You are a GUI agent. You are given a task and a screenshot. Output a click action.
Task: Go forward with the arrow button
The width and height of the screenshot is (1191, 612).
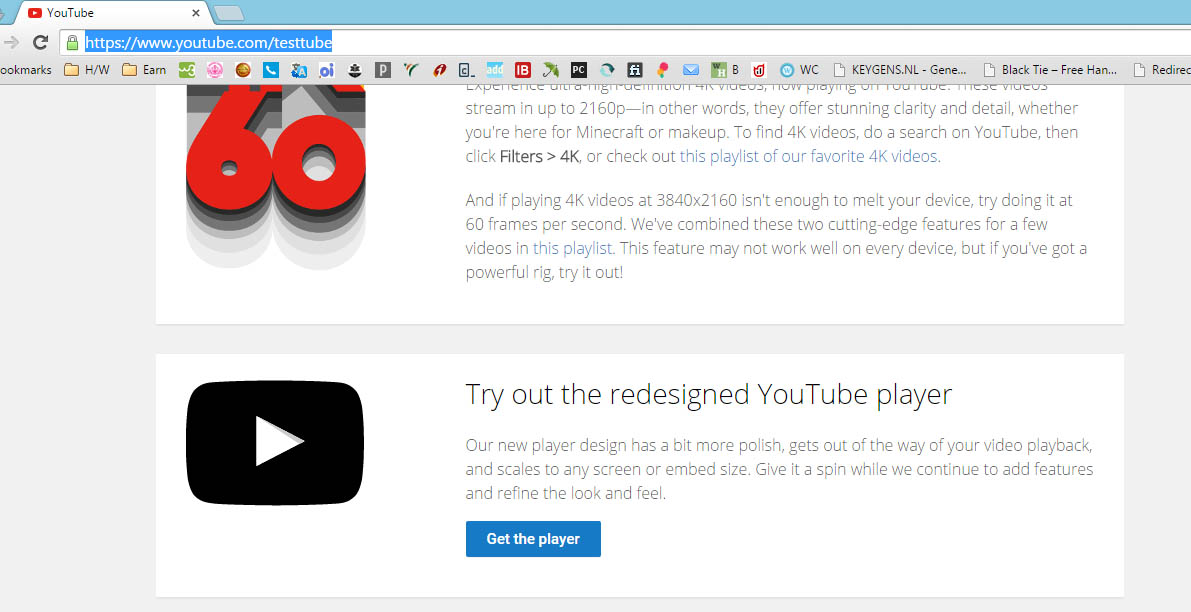[11, 42]
